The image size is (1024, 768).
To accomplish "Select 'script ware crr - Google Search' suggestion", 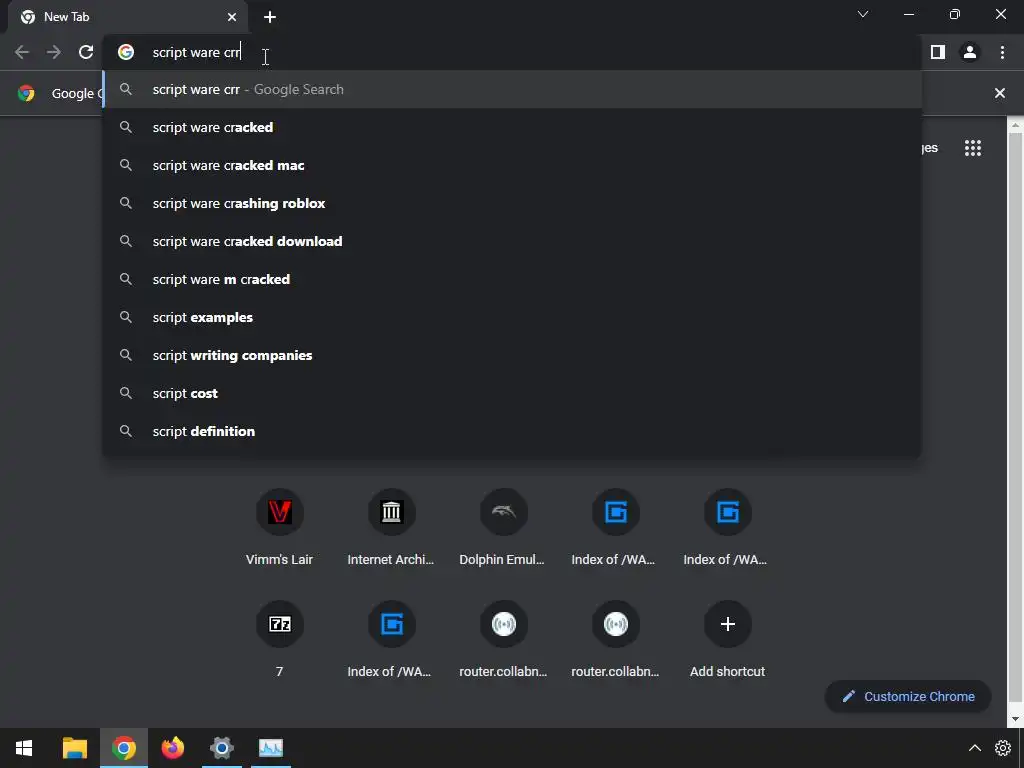I will coord(513,89).
